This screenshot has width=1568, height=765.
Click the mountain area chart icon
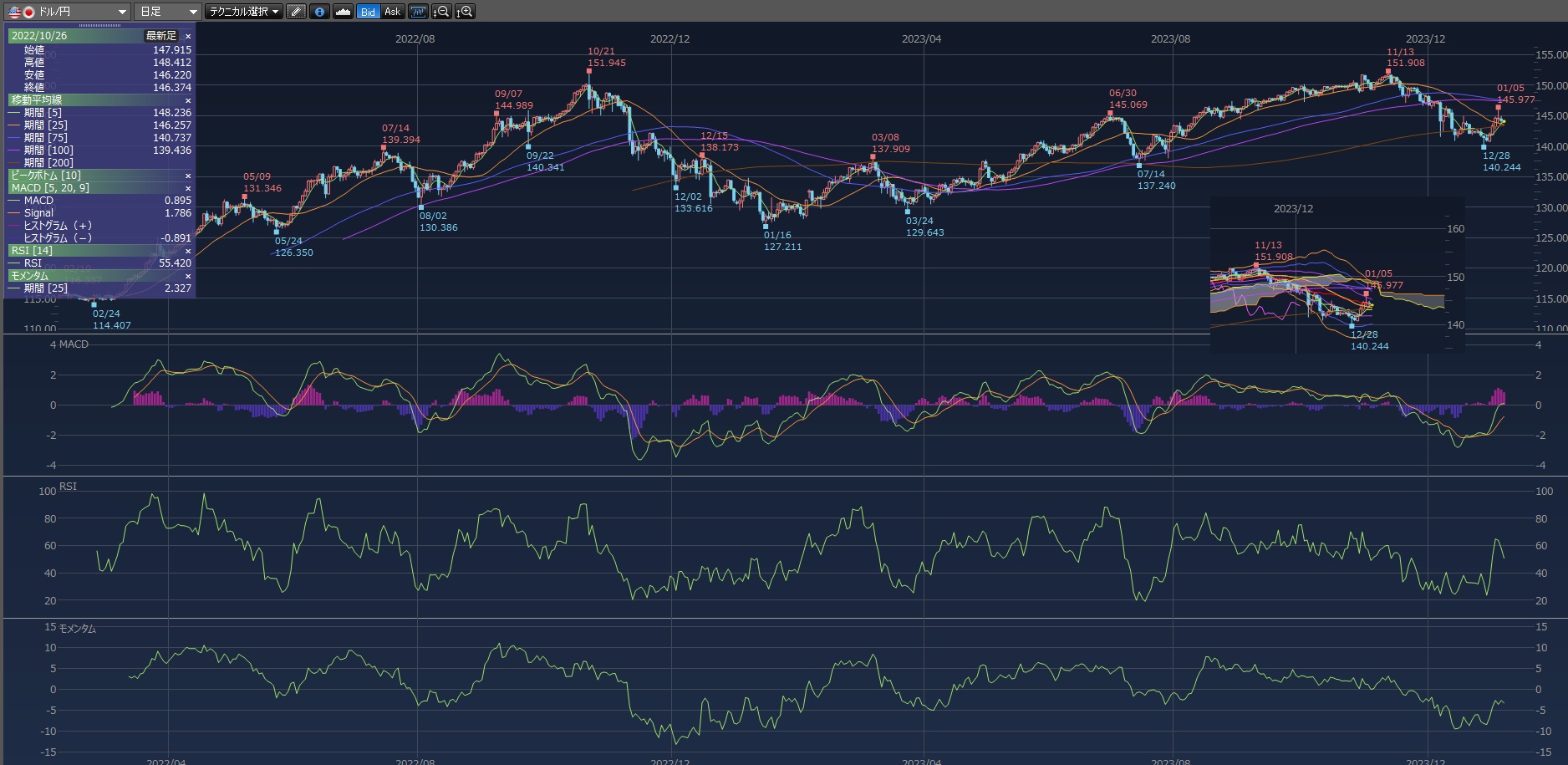(343, 12)
